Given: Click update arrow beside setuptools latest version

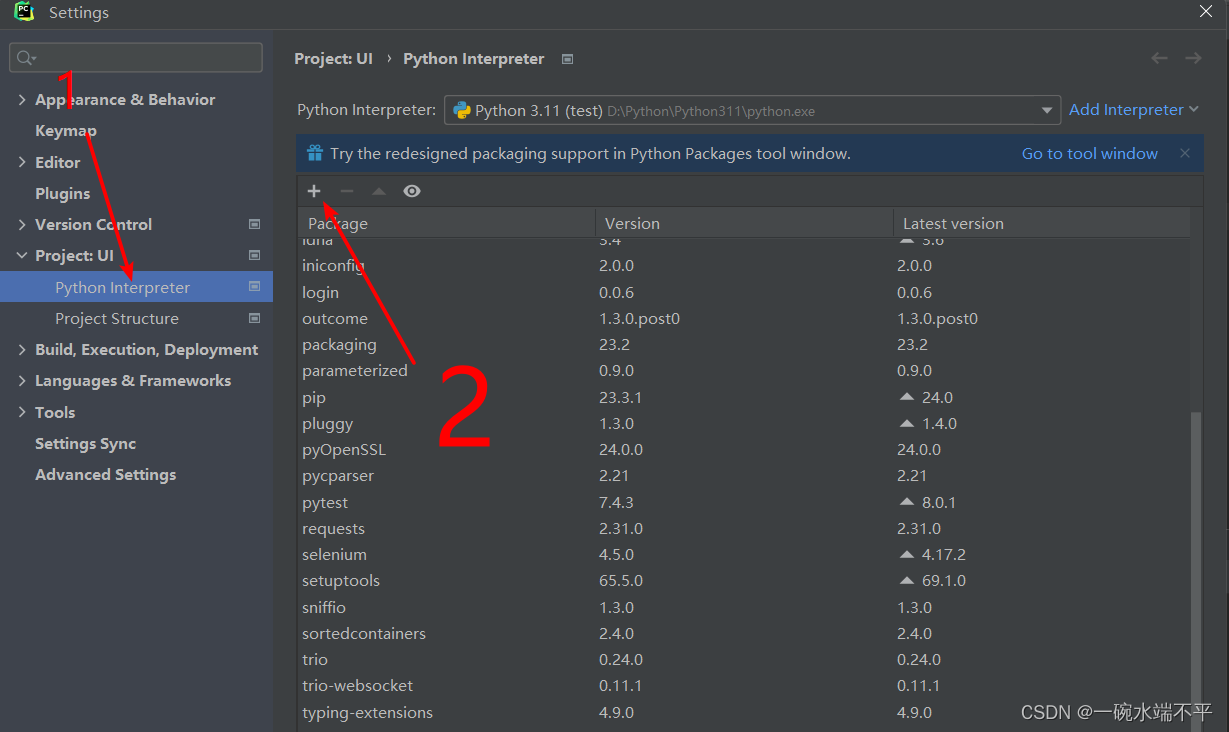Looking at the screenshot, I should [x=907, y=580].
